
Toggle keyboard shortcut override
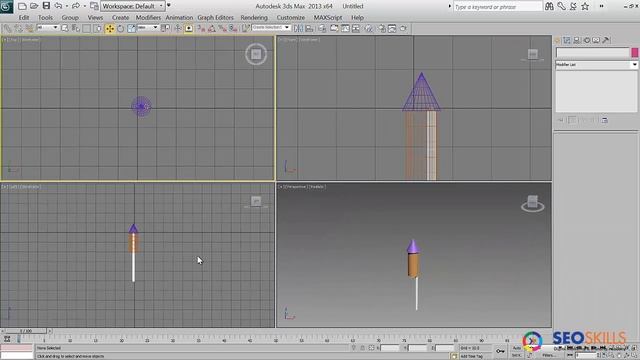click(x=189, y=28)
